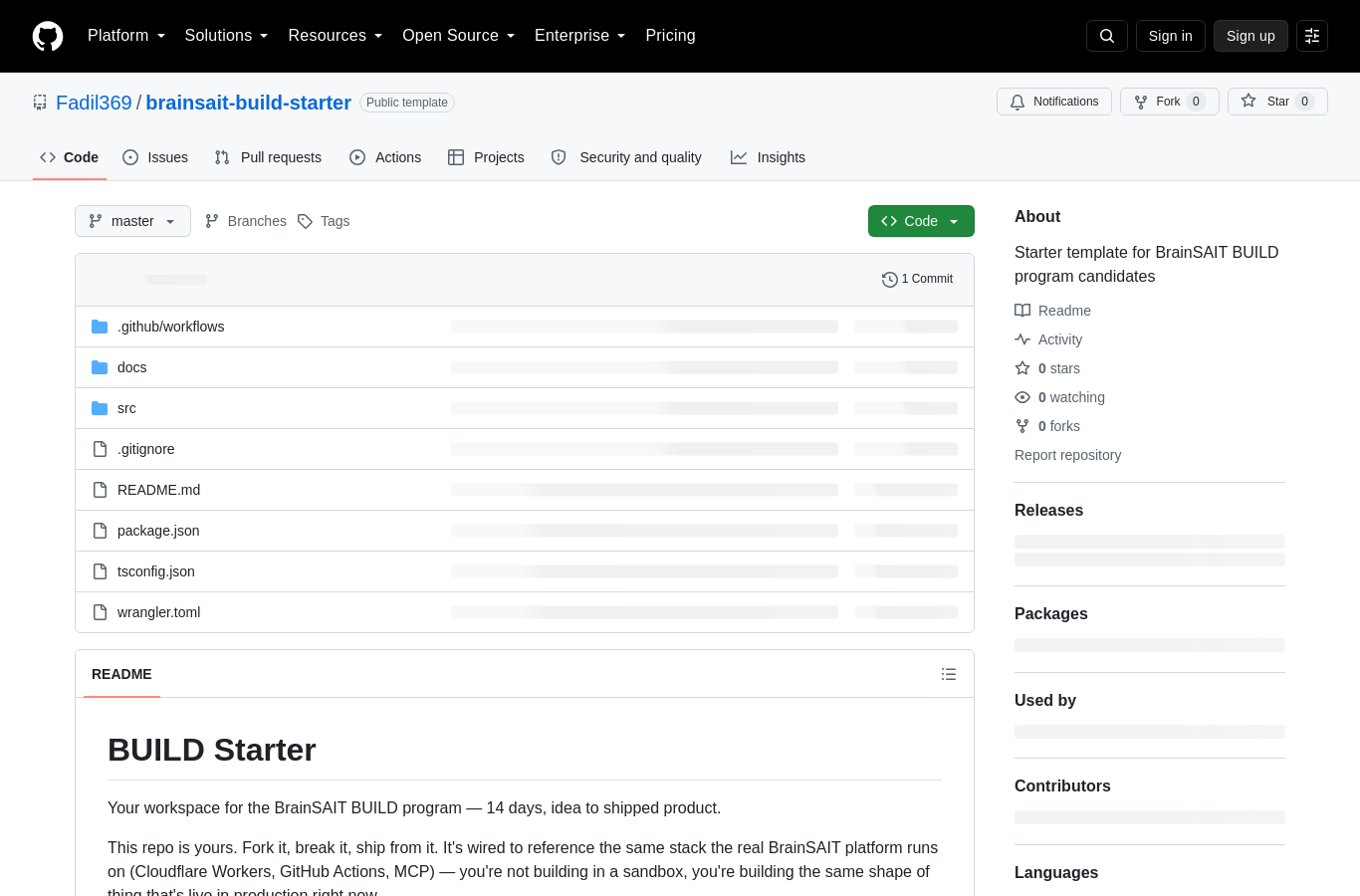Open the master branch selector

coord(132,221)
